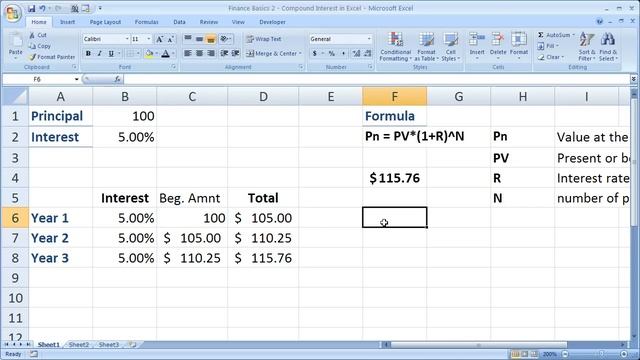Open the Calibri font name box
This screenshot has height=360, width=640.
[105, 39]
